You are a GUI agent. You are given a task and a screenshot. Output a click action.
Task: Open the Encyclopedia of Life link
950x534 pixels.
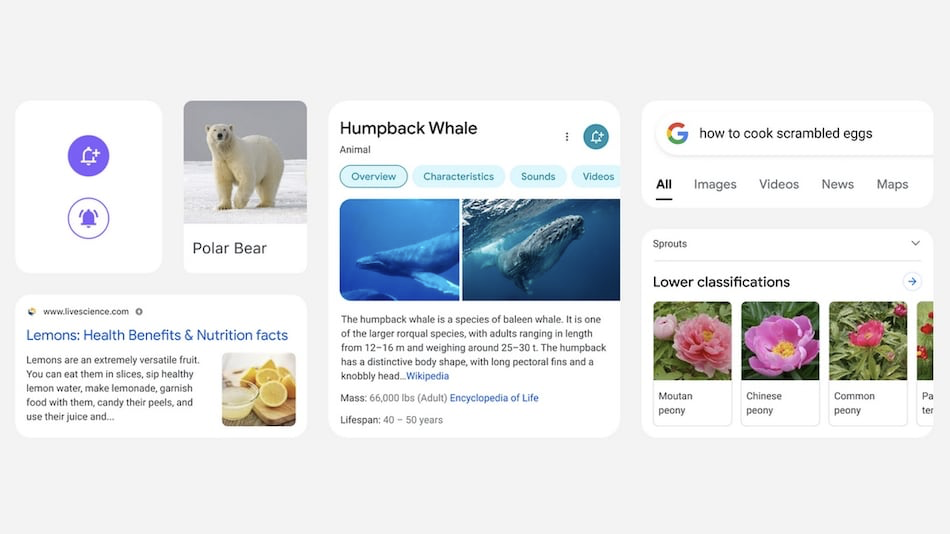494,398
